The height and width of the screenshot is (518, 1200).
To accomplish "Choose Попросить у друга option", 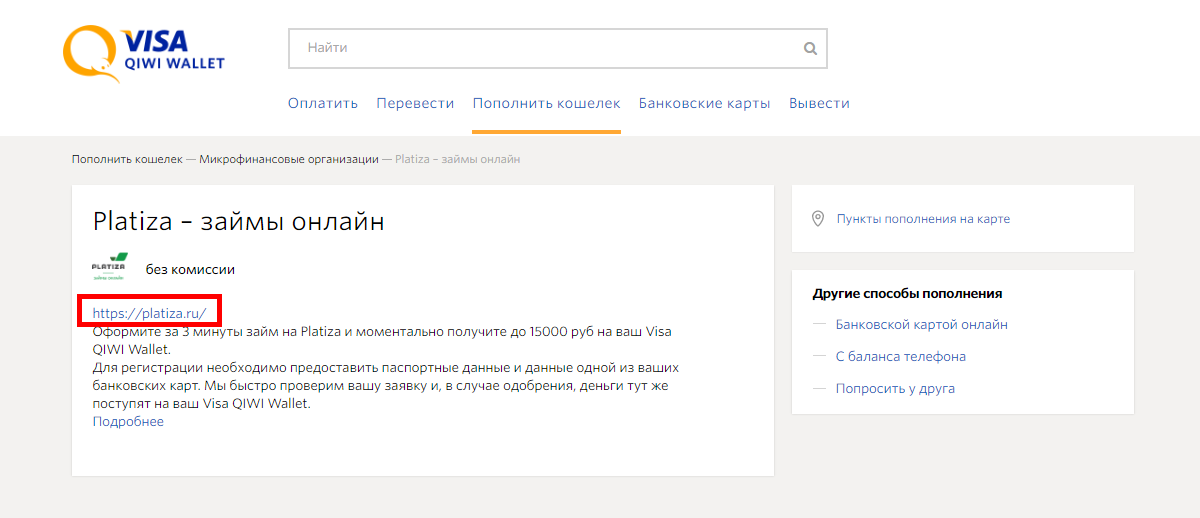I will tap(895, 389).
